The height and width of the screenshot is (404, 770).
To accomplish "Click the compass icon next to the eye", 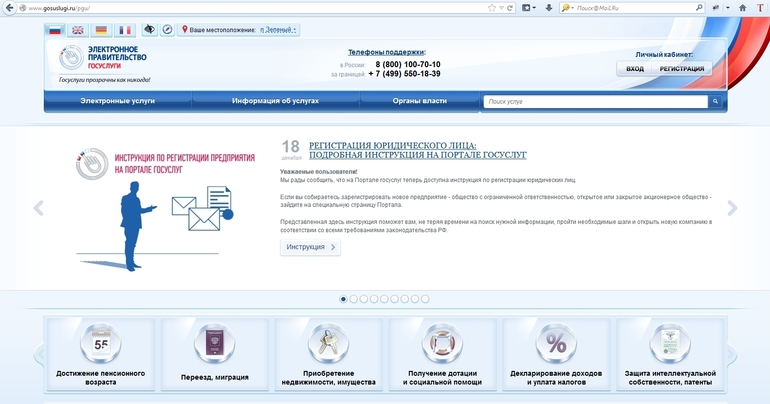I will pyautogui.click(x=167, y=29).
